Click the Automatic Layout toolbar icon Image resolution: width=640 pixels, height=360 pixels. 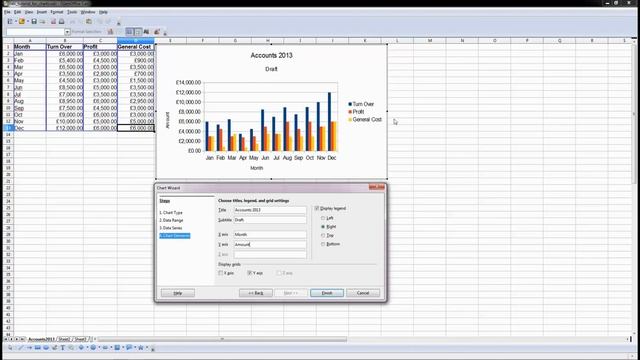tap(157, 31)
